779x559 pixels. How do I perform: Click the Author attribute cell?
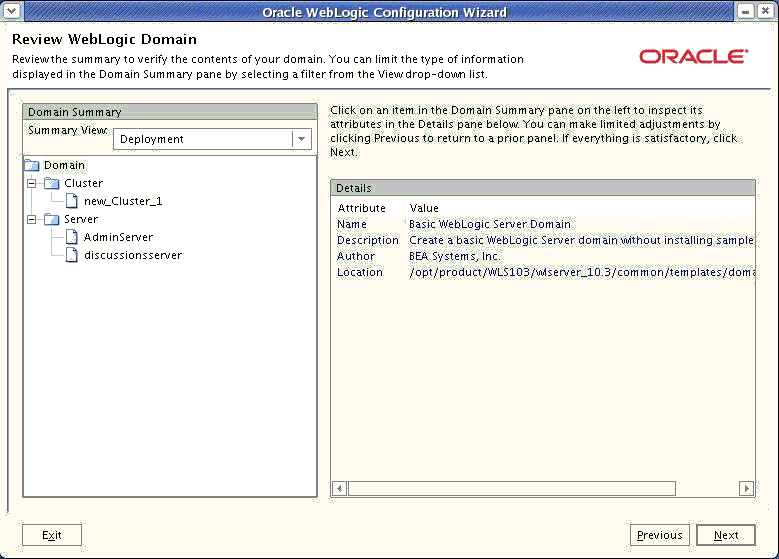pyautogui.click(x=356, y=256)
